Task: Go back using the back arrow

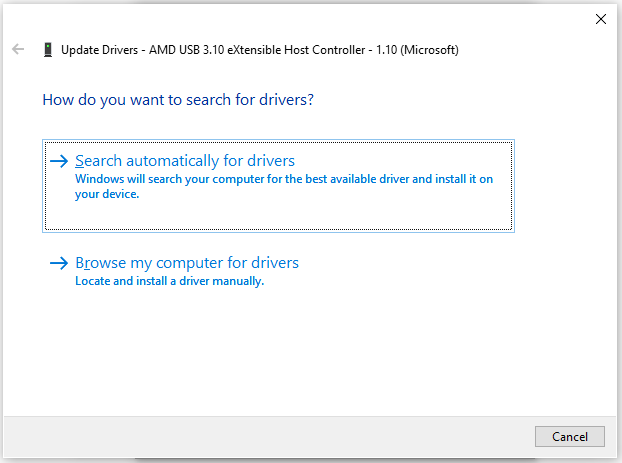Action: pos(18,50)
